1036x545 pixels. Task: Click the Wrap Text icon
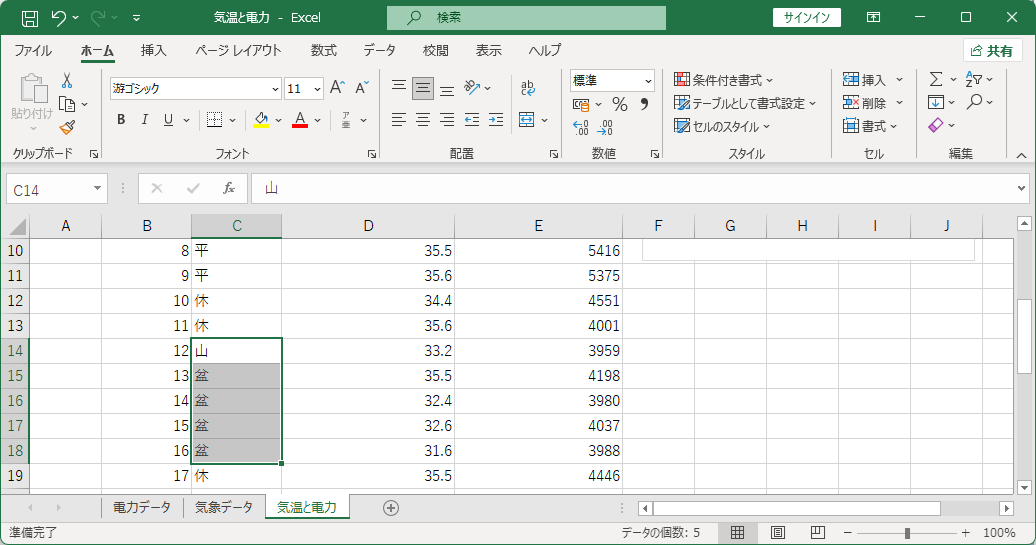527,87
